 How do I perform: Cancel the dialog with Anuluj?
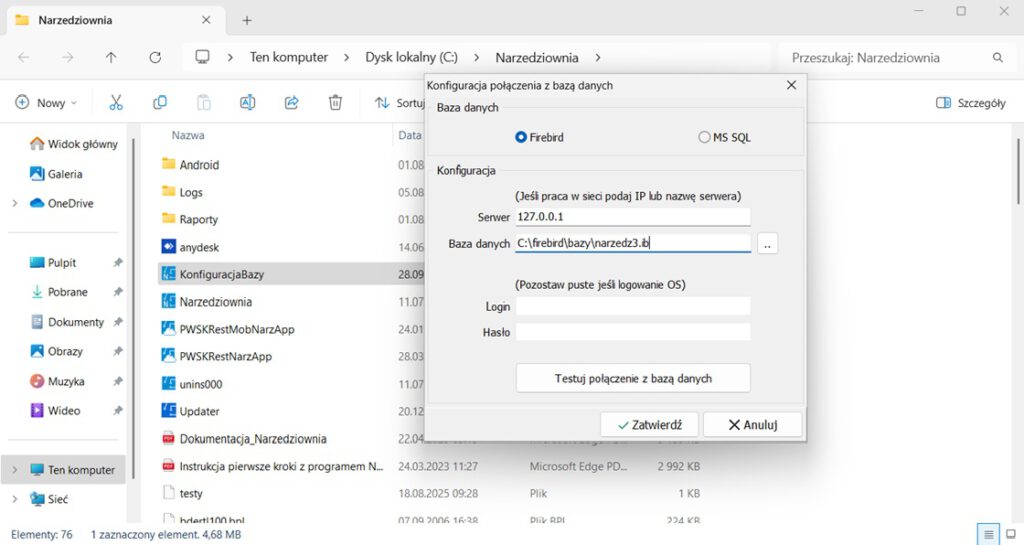[752, 424]
